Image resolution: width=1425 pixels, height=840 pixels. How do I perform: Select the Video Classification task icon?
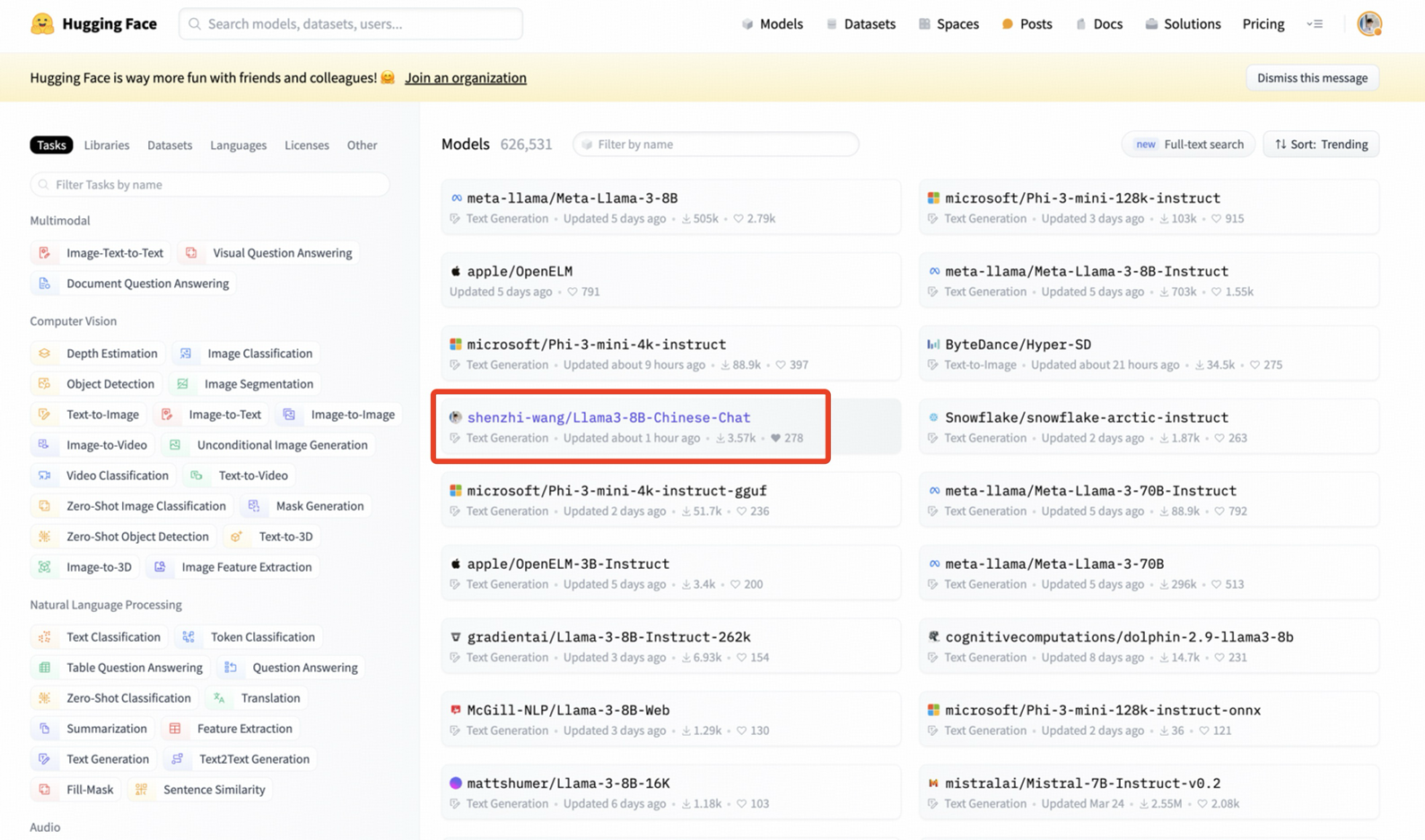[45, 476]
